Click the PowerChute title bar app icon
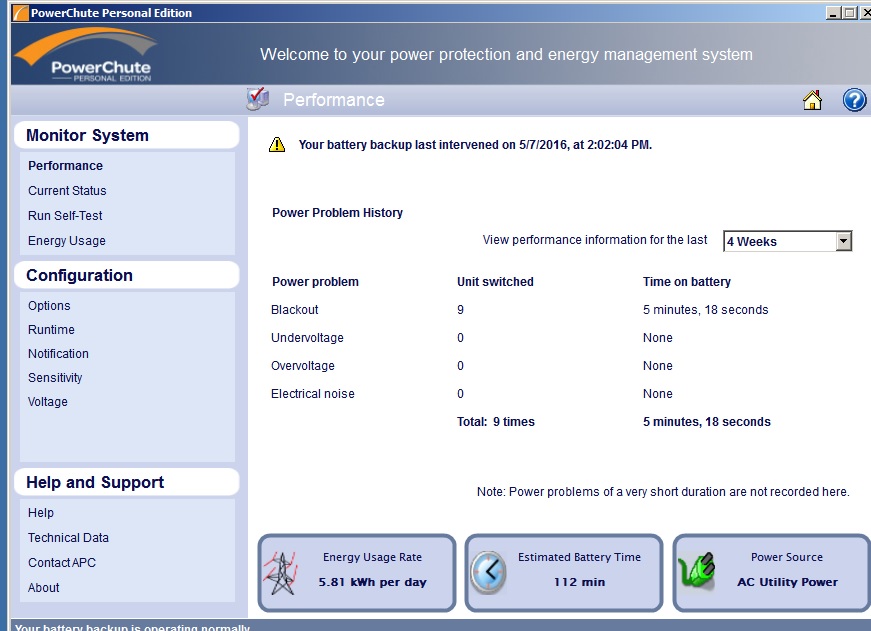871x631 pixels. tap(21, 13)
